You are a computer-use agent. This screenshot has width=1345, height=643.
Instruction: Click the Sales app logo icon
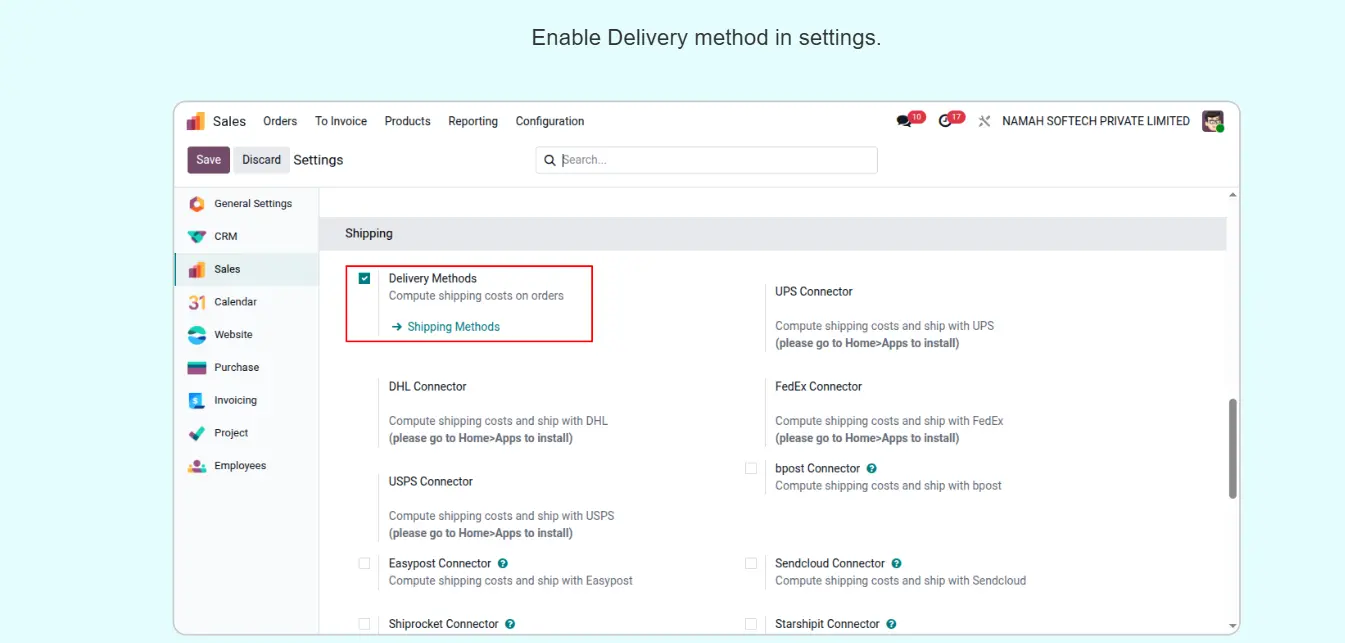click(x=196, y=121)
